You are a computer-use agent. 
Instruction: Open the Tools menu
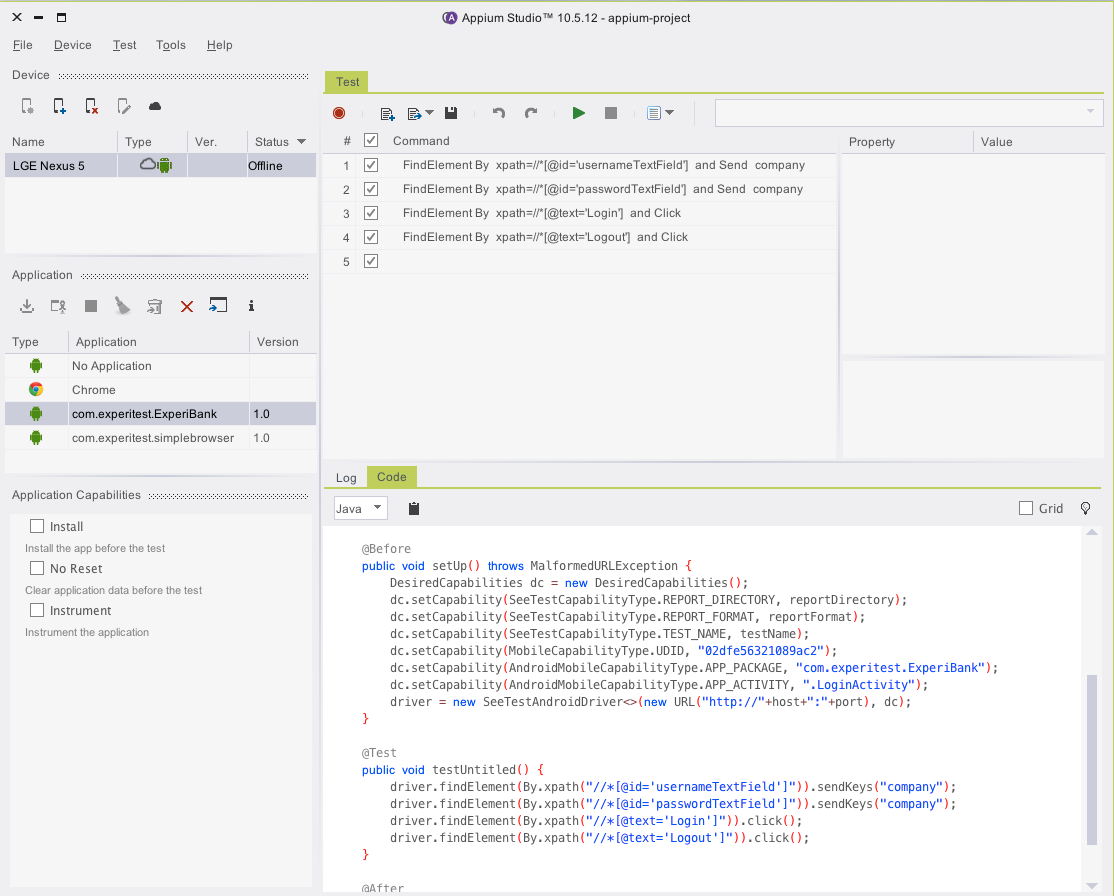tap(171, 45)
